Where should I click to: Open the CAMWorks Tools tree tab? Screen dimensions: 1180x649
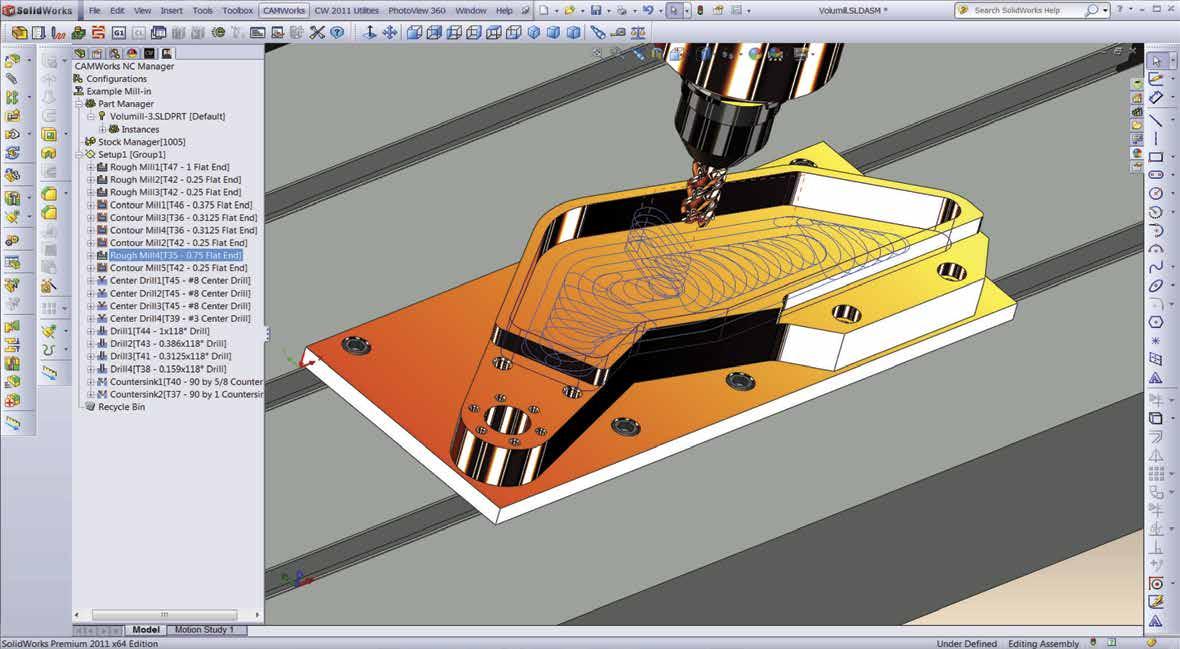166,53
